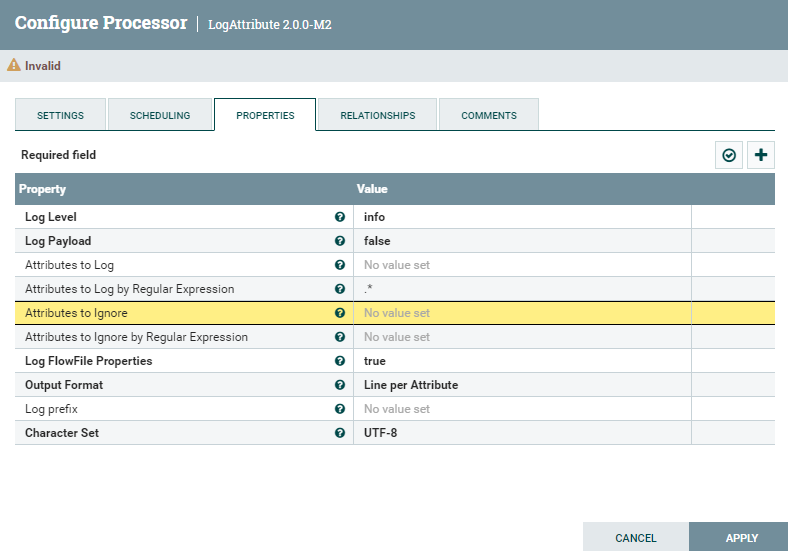Select the Attributes to Log property name
Screen dimensions: 788x551
click(x=69, y=265)
